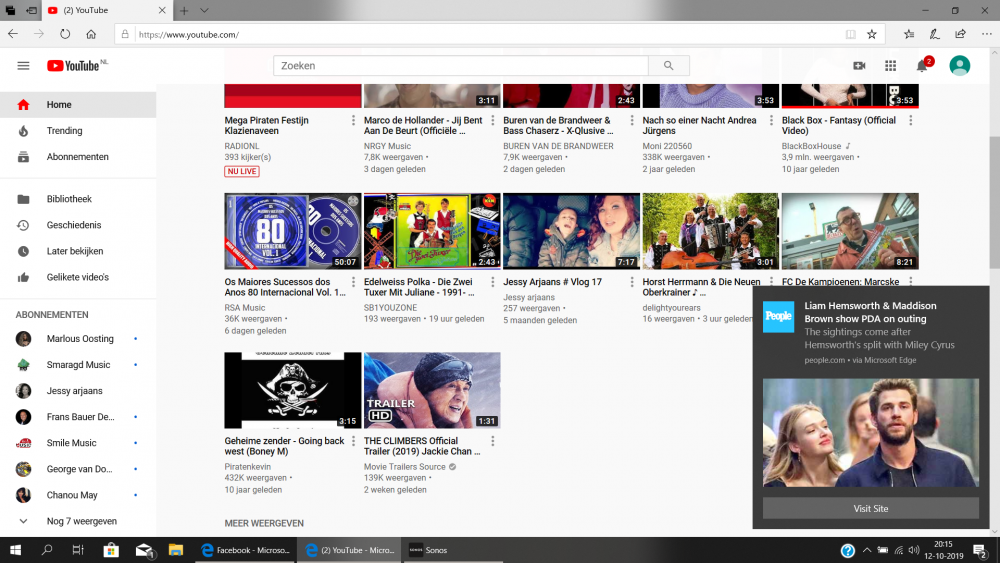Play Horst Herrmann Oberkrainer video thumbnail
The height and width of the screenshot is (563, 1000).
[710, 231]
